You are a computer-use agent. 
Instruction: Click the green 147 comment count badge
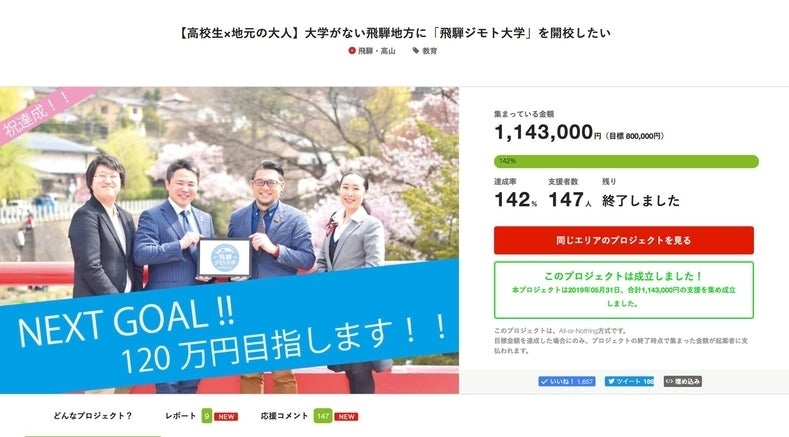click(x=323, y=416)
